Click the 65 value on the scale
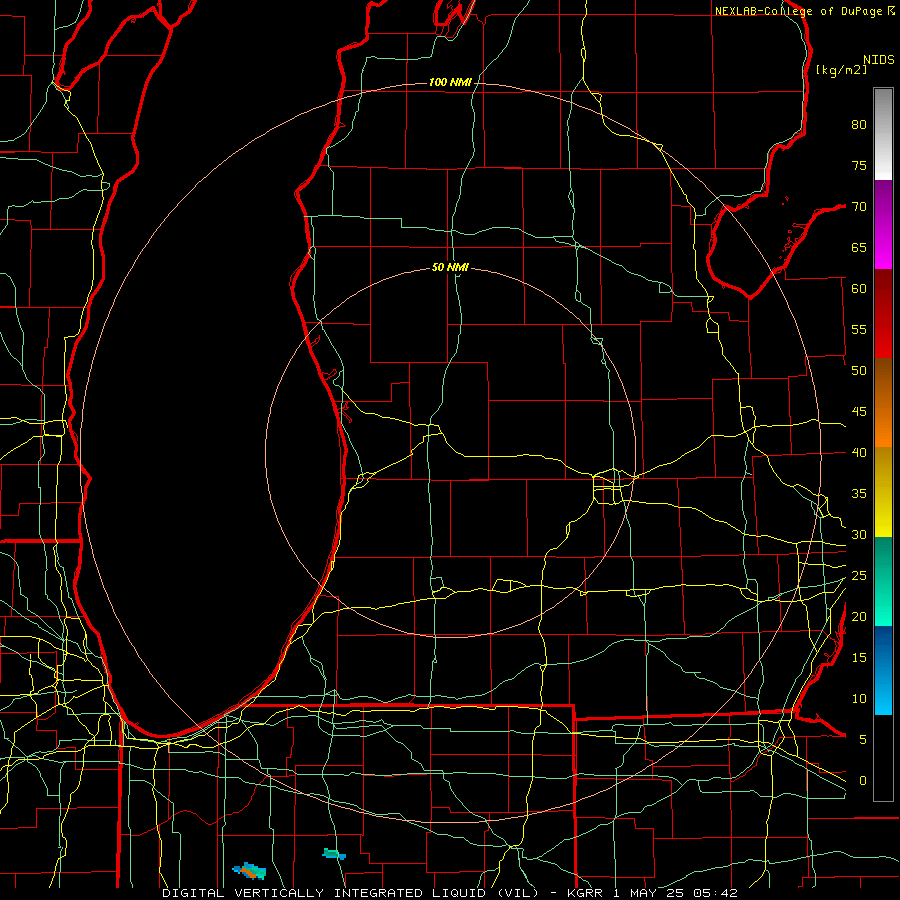900x900 pixels. click(859, 248)
